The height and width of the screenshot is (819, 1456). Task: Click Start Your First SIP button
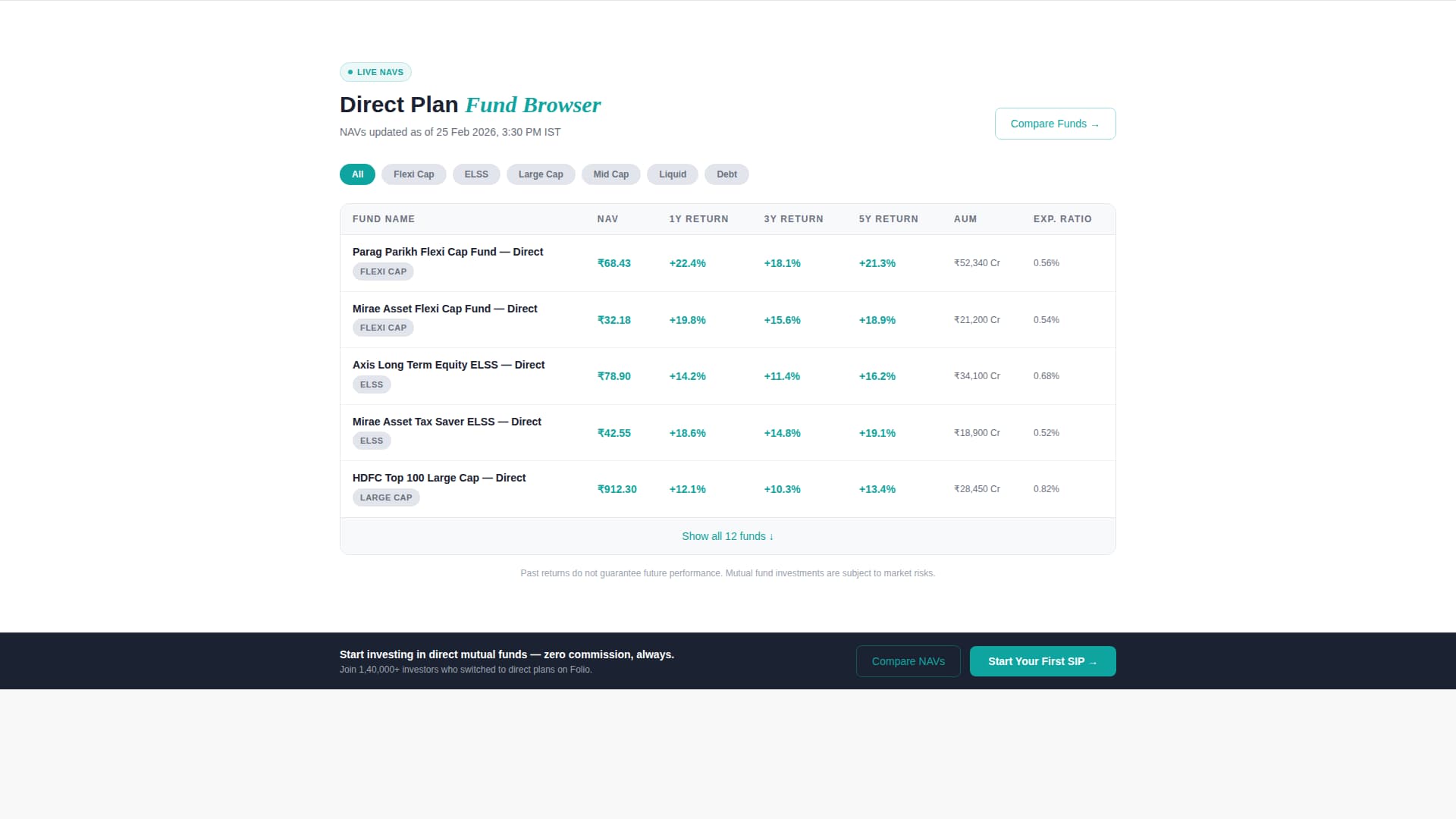tap(1043, 661)
